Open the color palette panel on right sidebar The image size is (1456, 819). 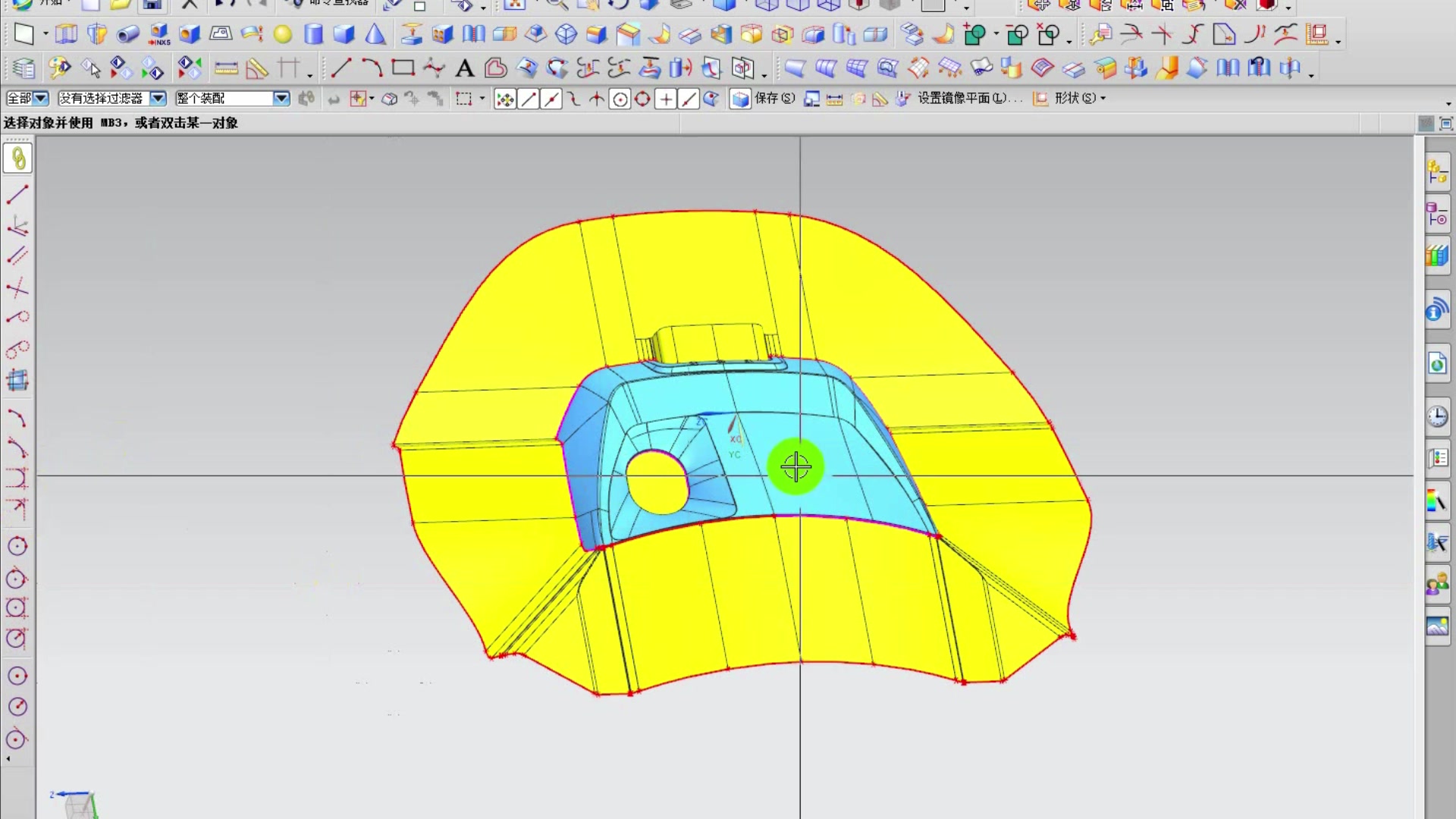(1437, 501)
